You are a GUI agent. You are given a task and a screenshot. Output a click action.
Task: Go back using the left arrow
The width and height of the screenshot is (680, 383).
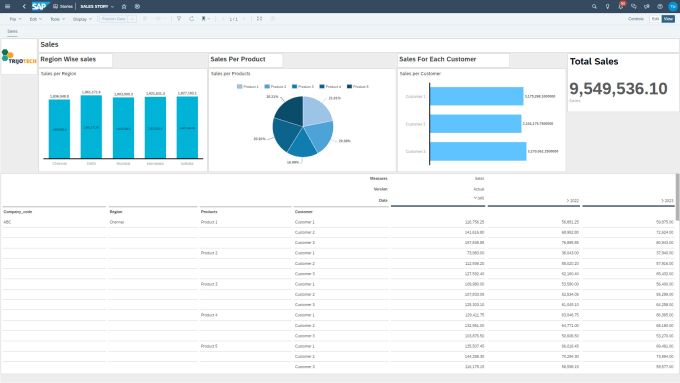[24, 7]
